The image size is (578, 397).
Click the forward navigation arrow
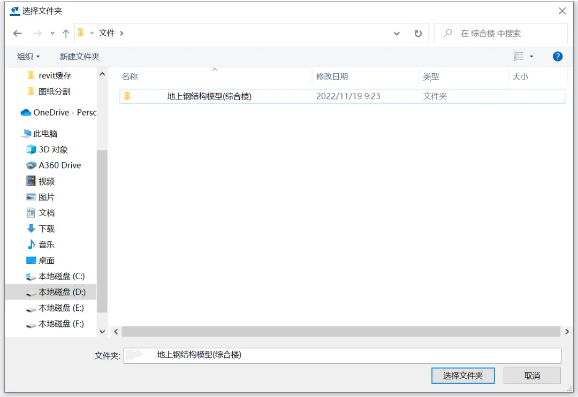[x=38, y=34]
